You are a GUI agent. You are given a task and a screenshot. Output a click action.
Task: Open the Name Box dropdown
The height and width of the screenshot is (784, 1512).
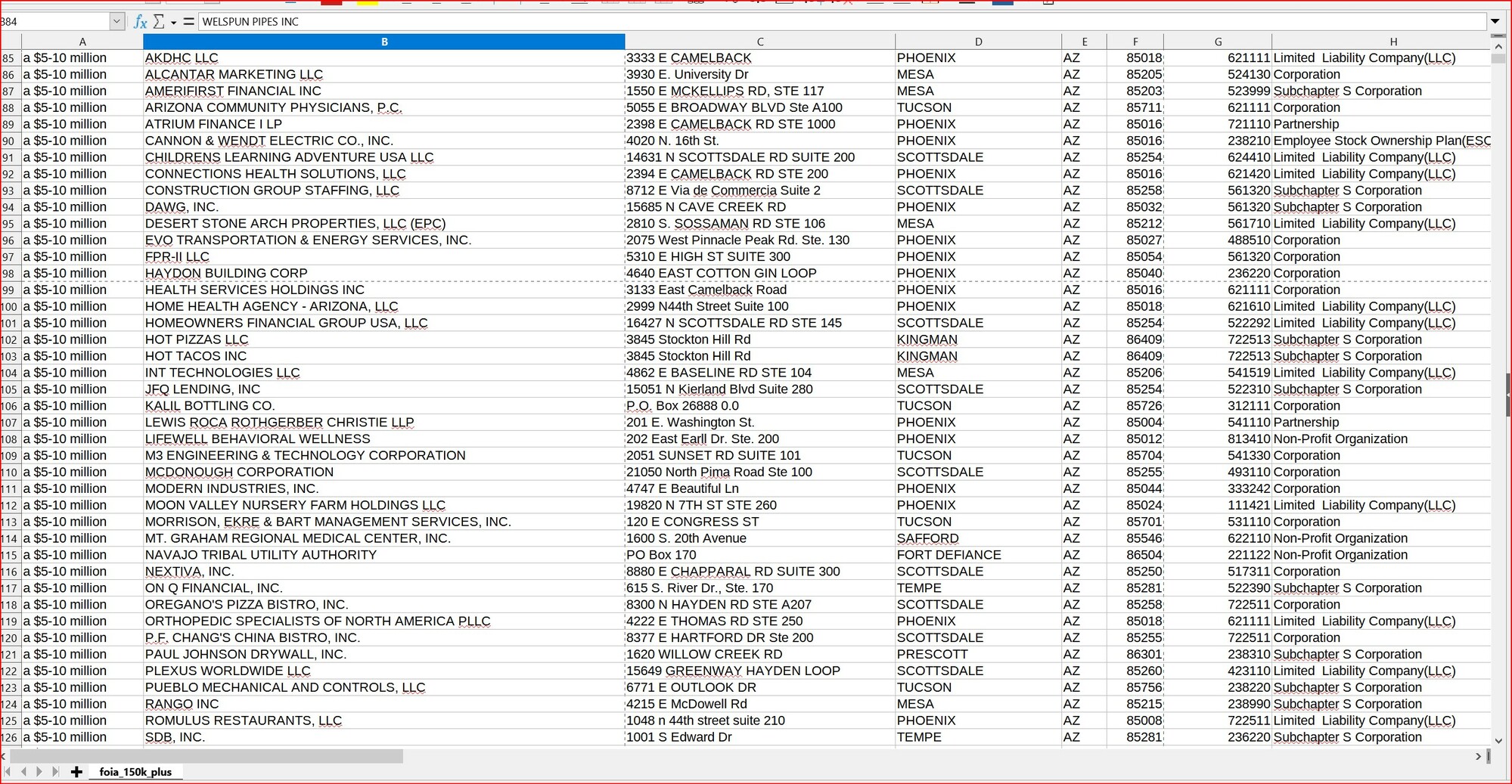[117, 22]
